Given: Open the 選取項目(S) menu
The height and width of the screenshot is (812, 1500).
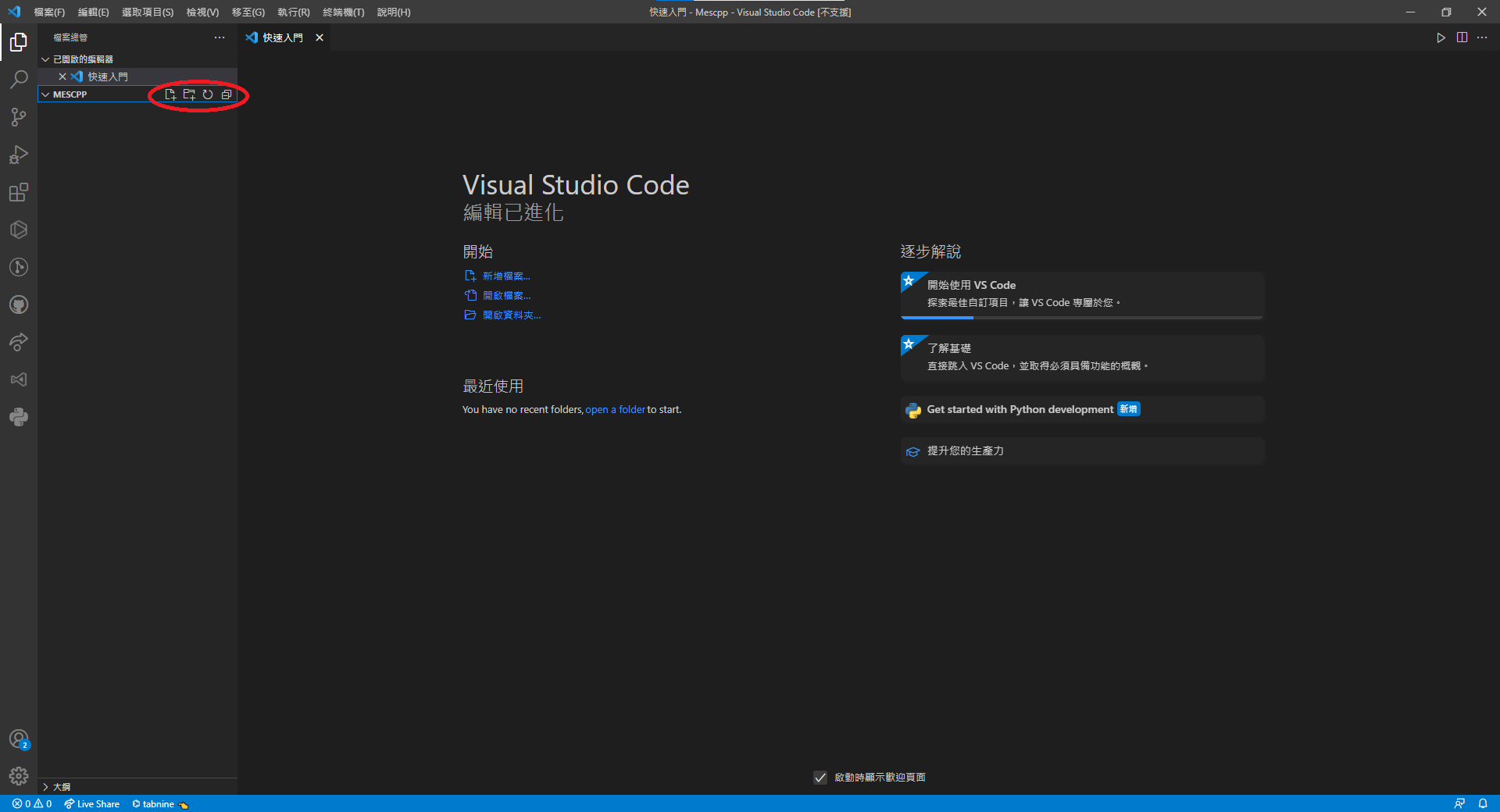Looking at the screenshot, I should click(x=148, y=12).
